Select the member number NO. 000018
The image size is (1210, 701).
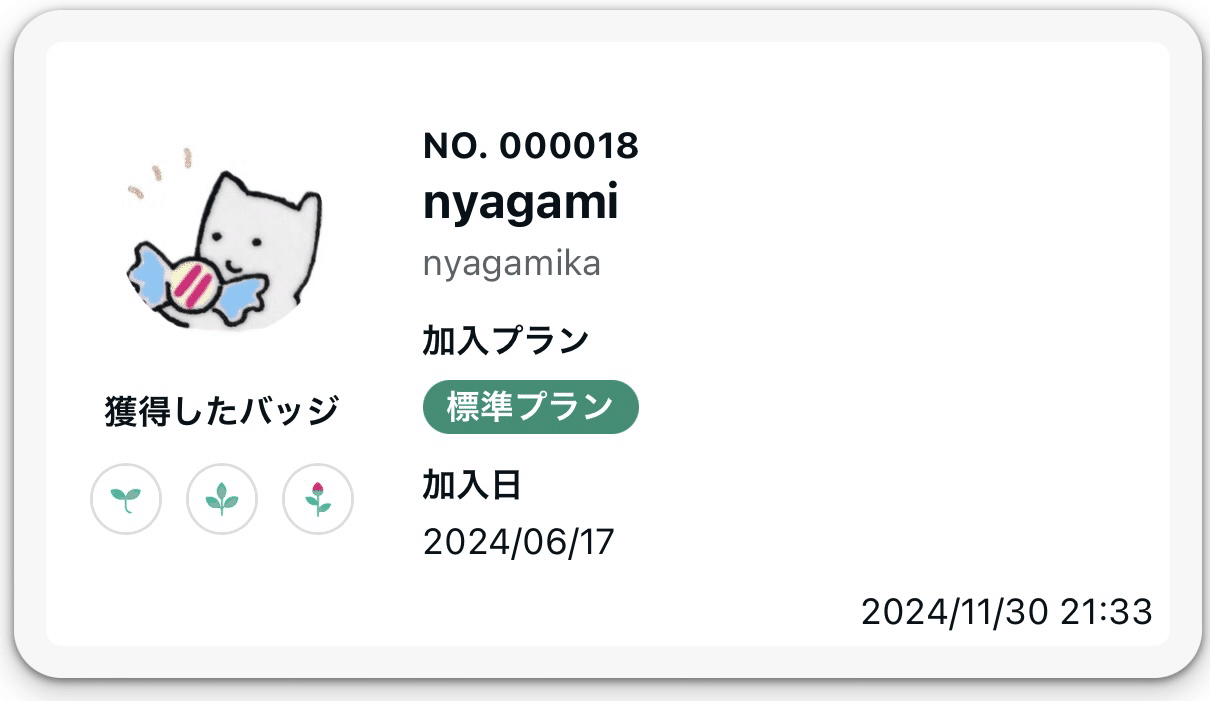531,145
